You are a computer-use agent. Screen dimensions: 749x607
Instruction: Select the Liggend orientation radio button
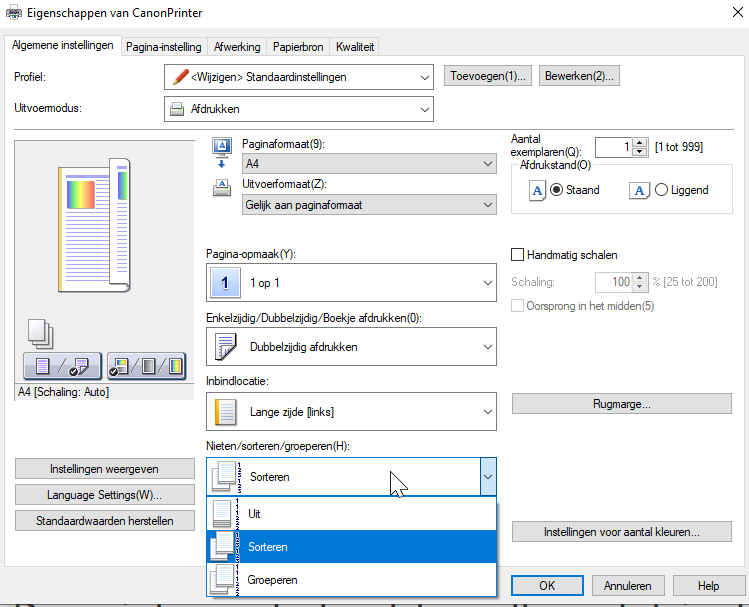[661, 190]
